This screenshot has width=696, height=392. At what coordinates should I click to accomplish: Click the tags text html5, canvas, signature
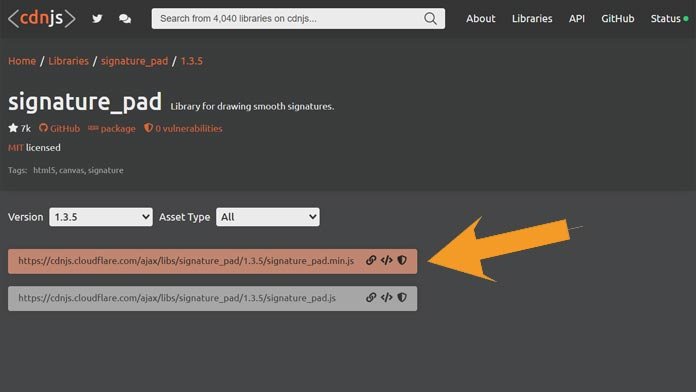point(78,170)
